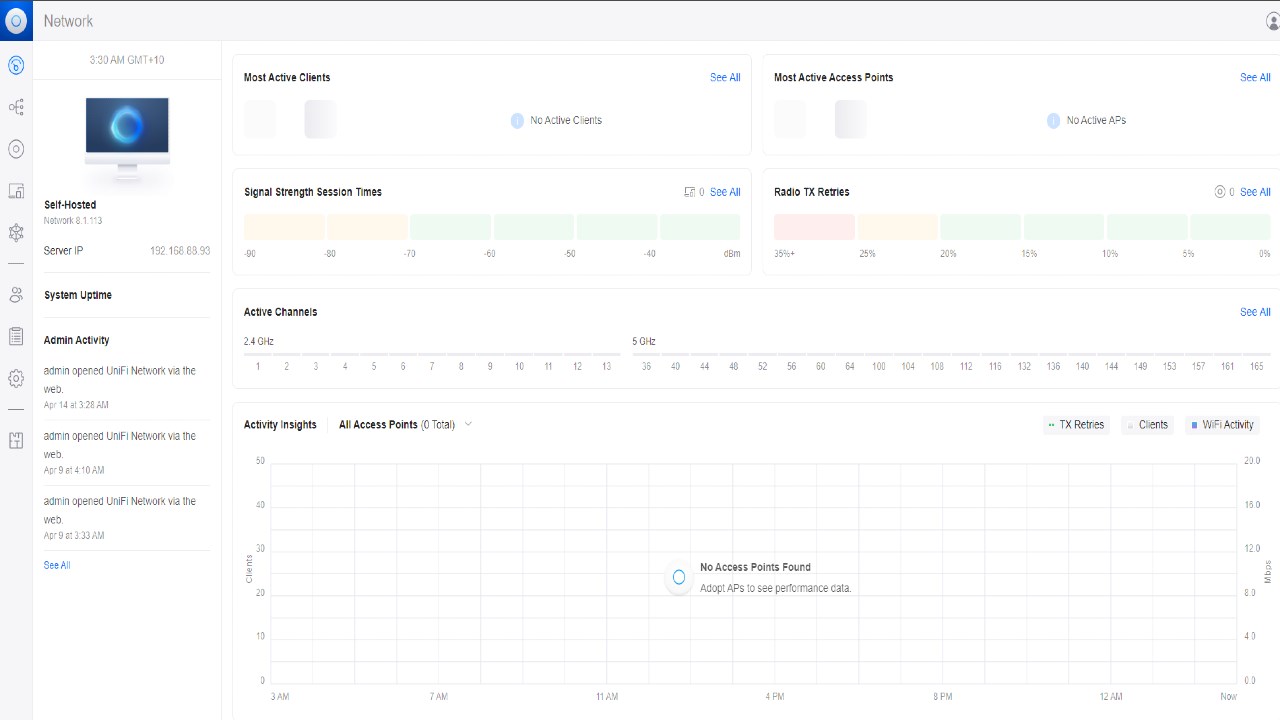Click info icon beside No Active Clients
This screenshot has height=720, width=1280.
(x=517, y=120)
